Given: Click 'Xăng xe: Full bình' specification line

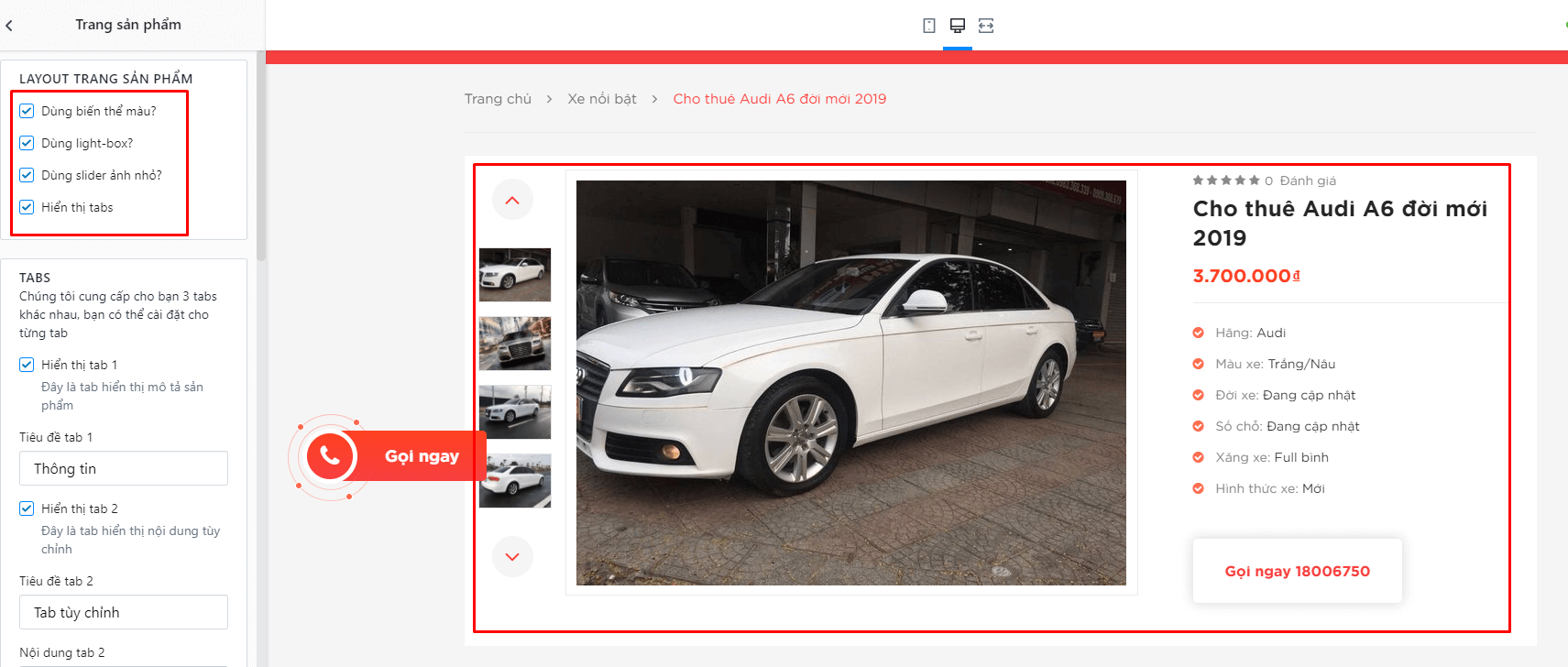Looking at the screenshot, I should [x=1272, y=457].
